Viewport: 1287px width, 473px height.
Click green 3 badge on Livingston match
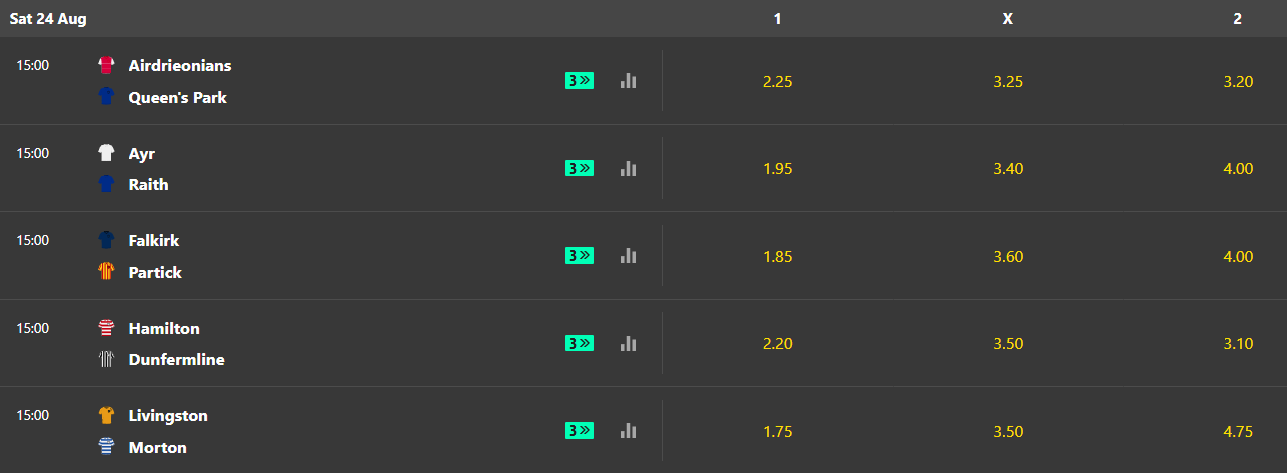pyautogui.click(x=579, y=431)
